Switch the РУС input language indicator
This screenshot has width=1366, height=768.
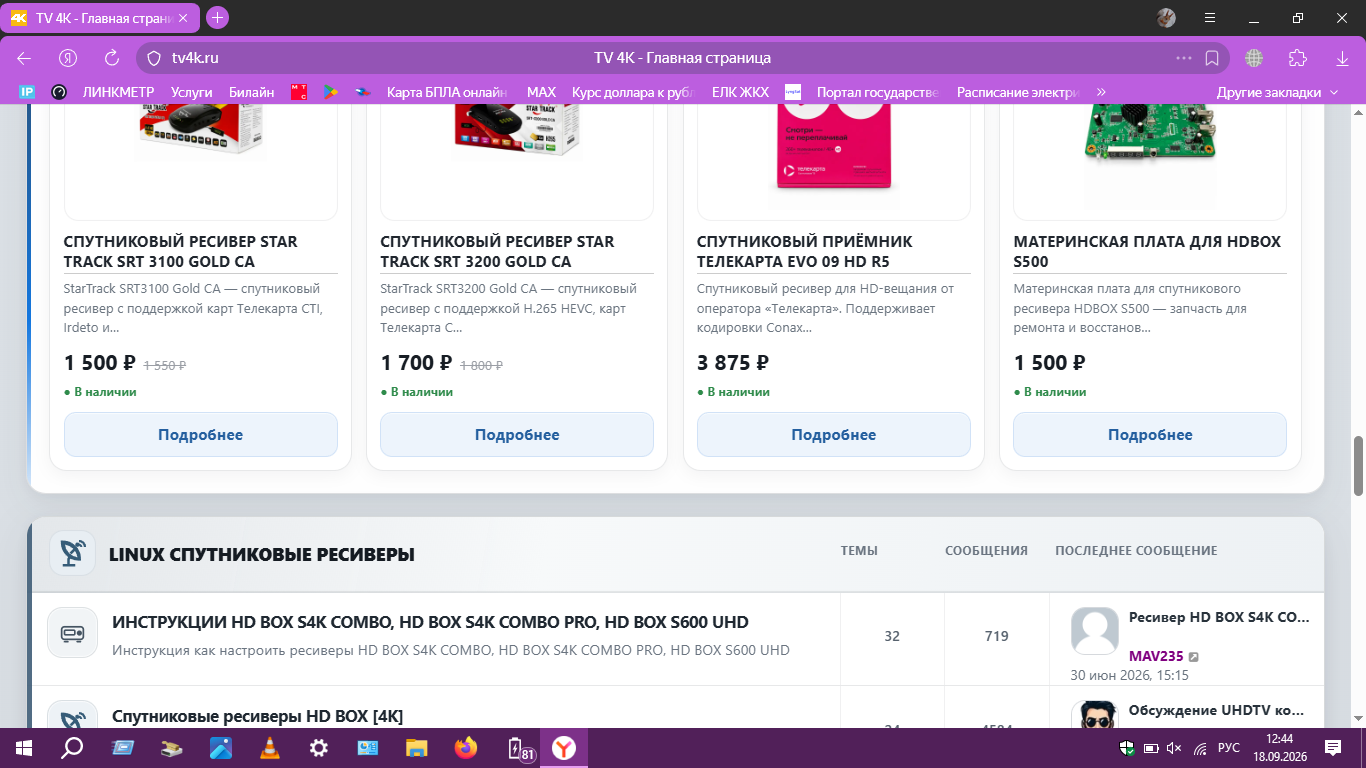(1229, 748)
